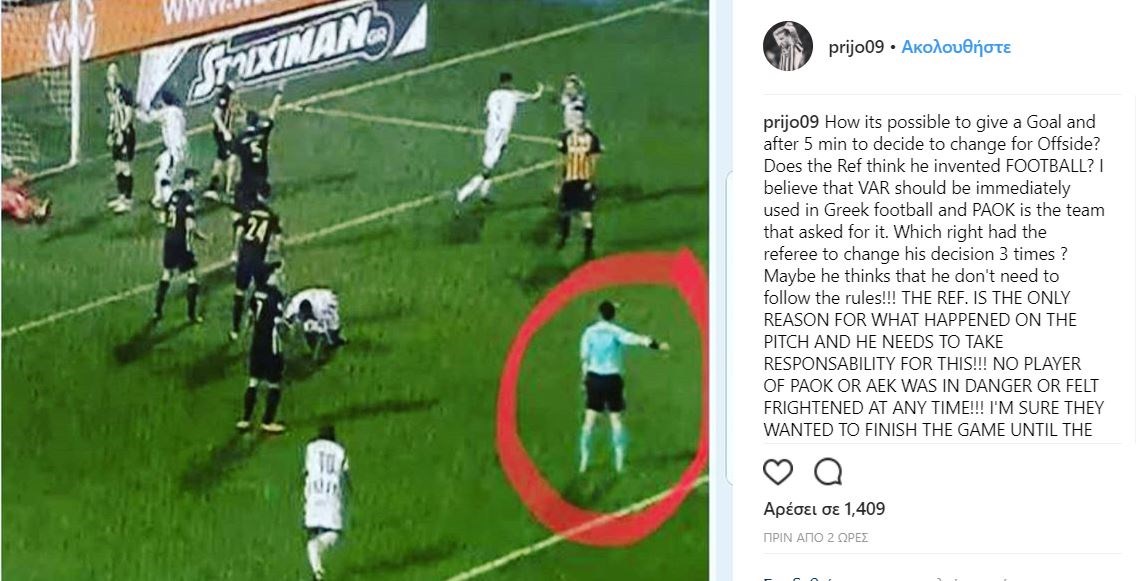The image size is (1136, 581).
Task: Click the white goal post in the photo
Action: [x=75, y=81]
